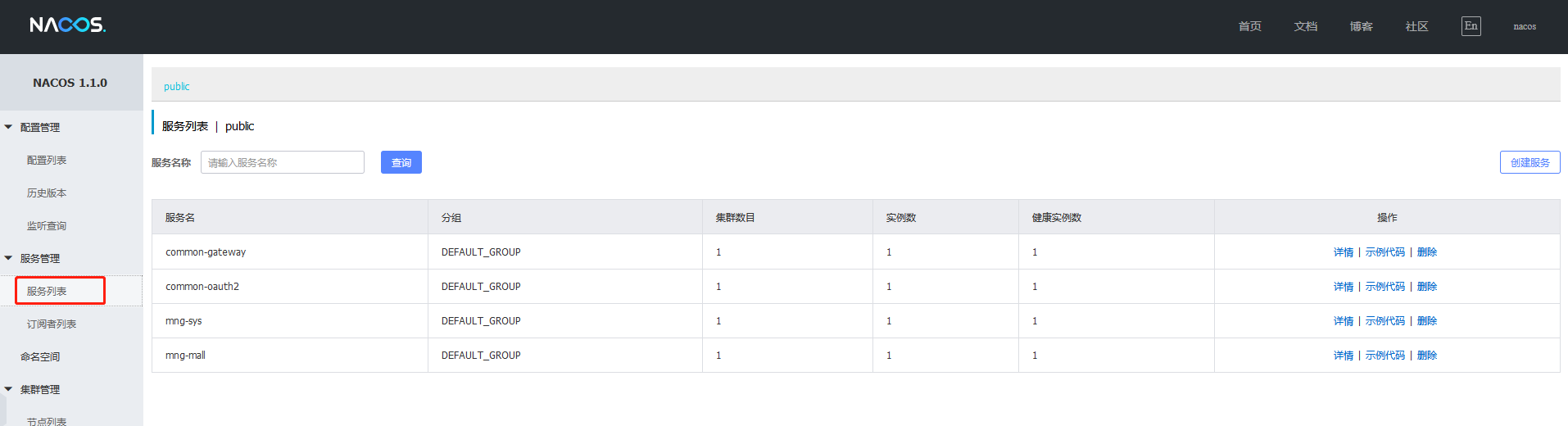Screen dimensions: 1568x426
Task: Open 示例代码 for common-oauth2
Action: click(1385, 287)
